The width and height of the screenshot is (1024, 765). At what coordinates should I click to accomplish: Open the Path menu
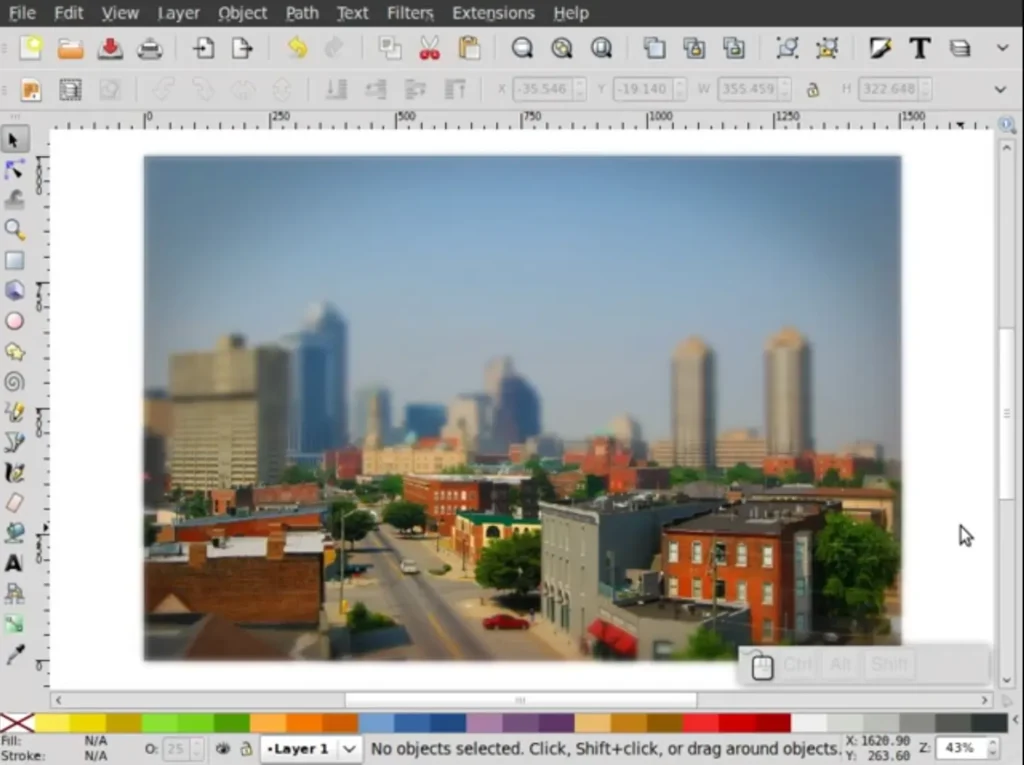pyautogui.click(x=302, y=13)
